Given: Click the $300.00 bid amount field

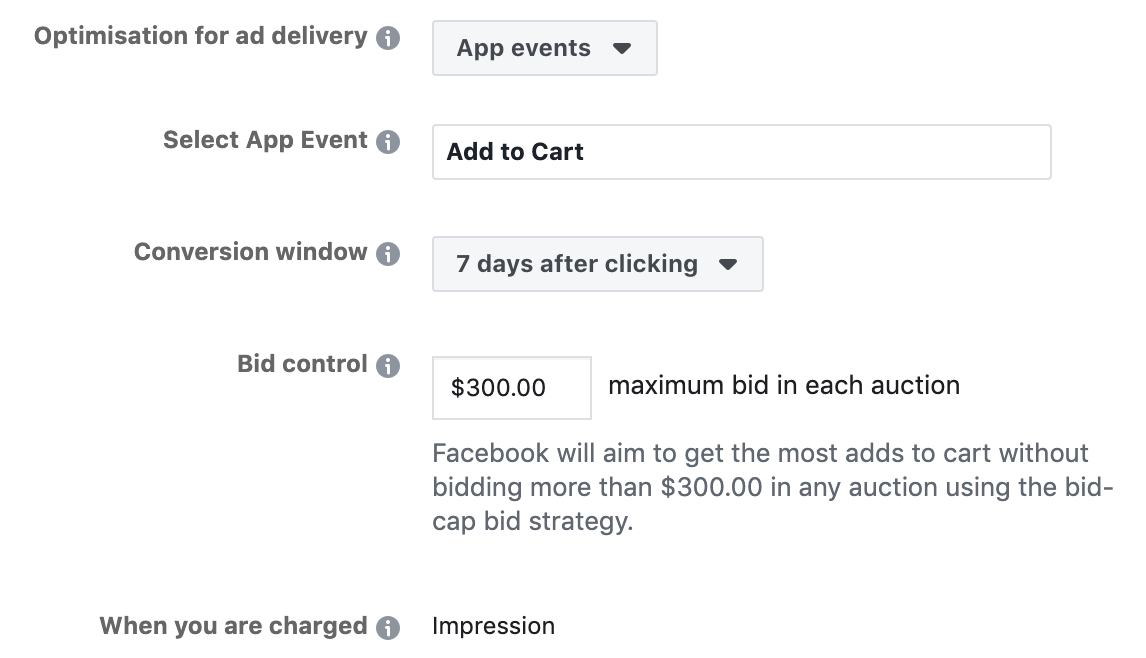Looking at the screenshot, I should (511, 388).
